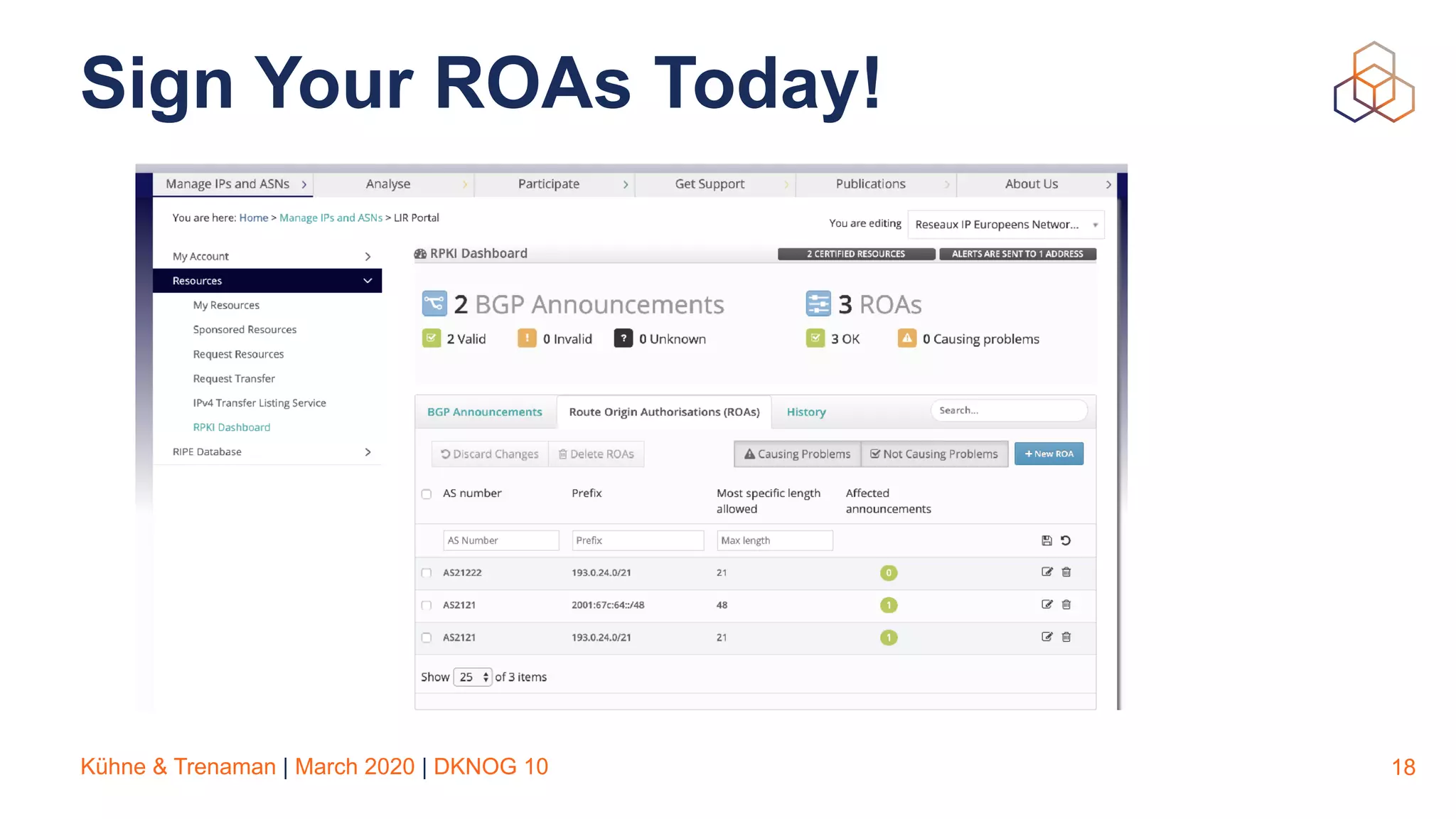Delete the 2001:67c:64::/48 ROA
Screen dimensions: 1456x819
point(1066,604)
